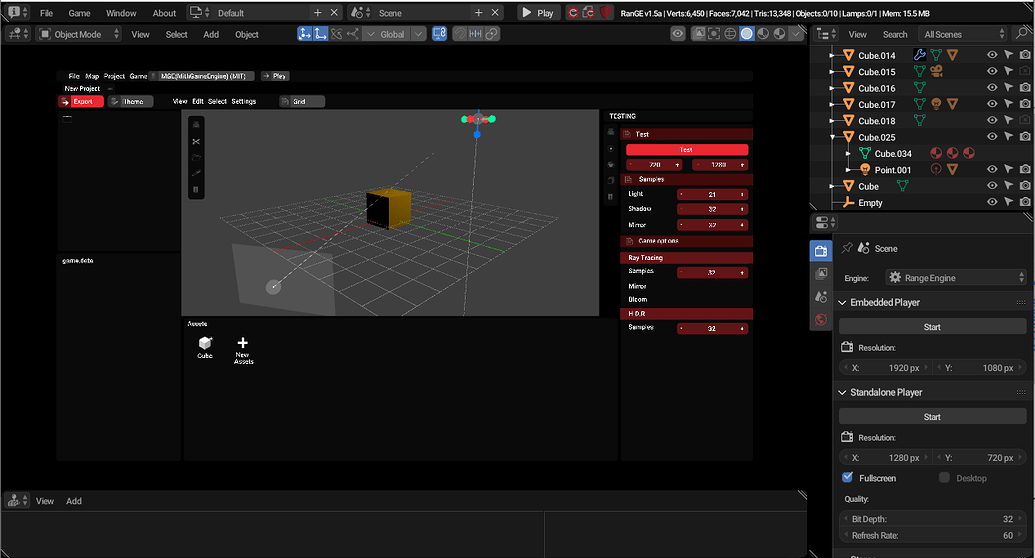
Task: Click first red gear refresh icon in the top bar
Action: [573, 13]
